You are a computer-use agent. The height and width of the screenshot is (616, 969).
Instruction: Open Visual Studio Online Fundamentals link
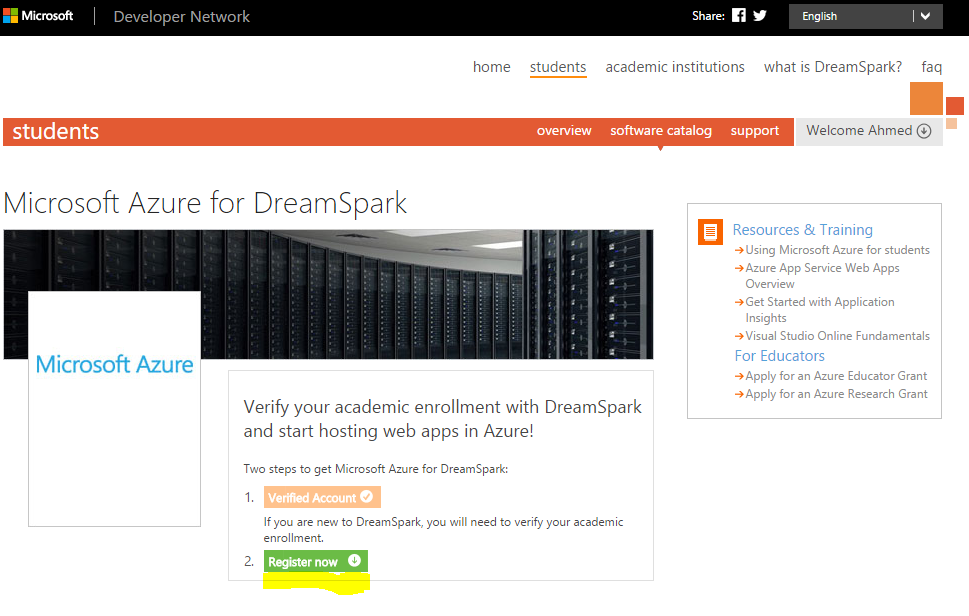837,336
